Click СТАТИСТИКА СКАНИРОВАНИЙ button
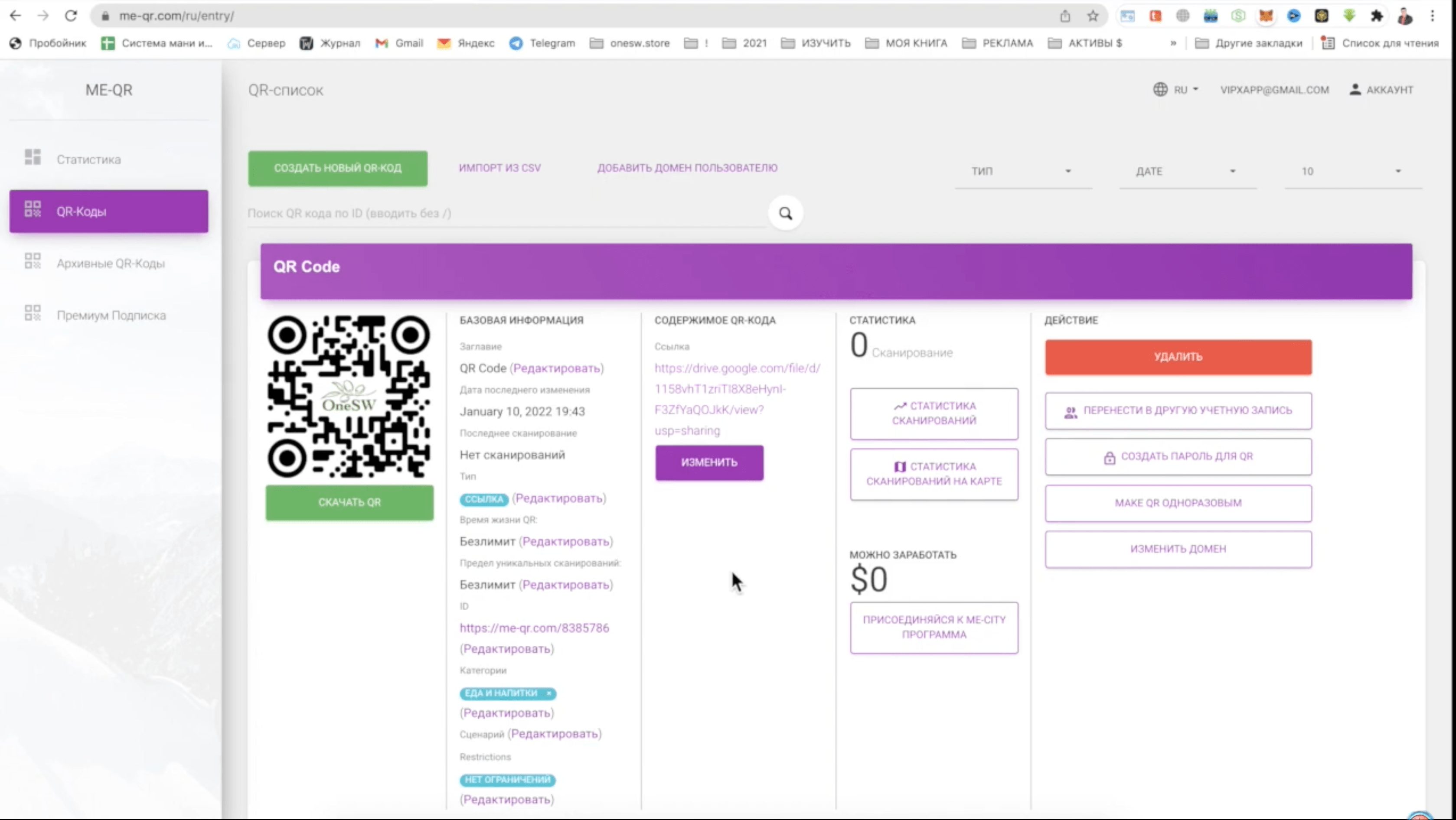Screen dimensions: 1456x820 [x=934, y=413]
